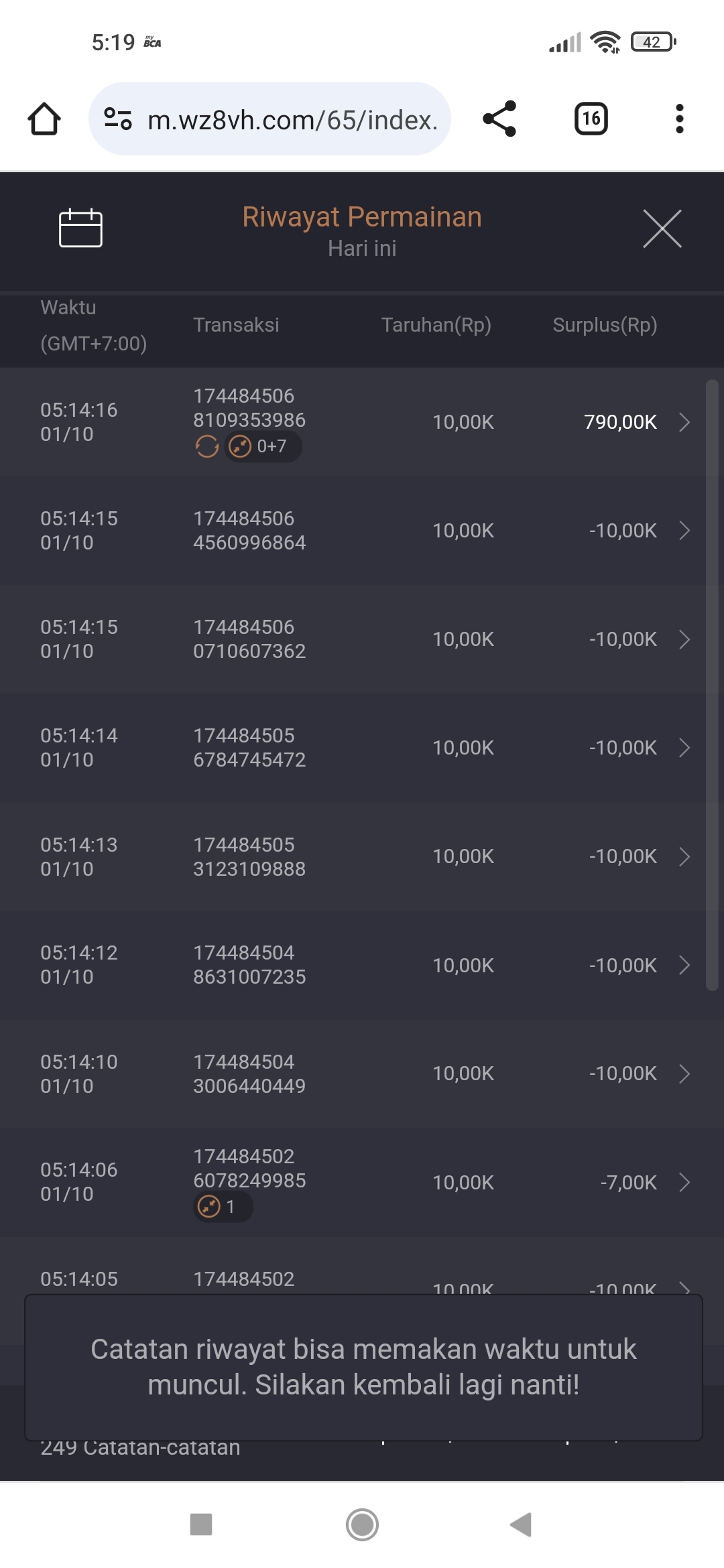The width and height of the screenshot is (724, 1568).
Task: Tap the browser share icon
Action: (x=499, y=119)
